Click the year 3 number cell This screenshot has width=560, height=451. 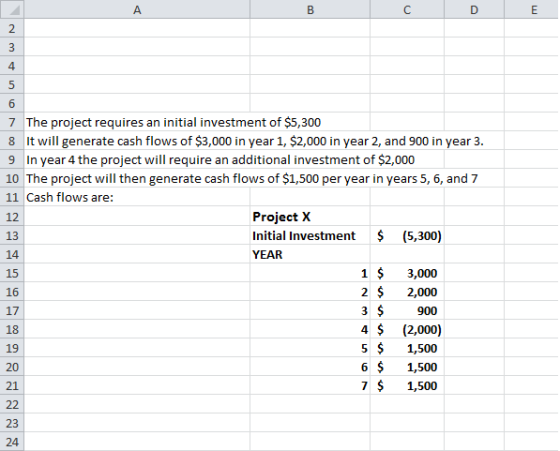coord(310,311)
